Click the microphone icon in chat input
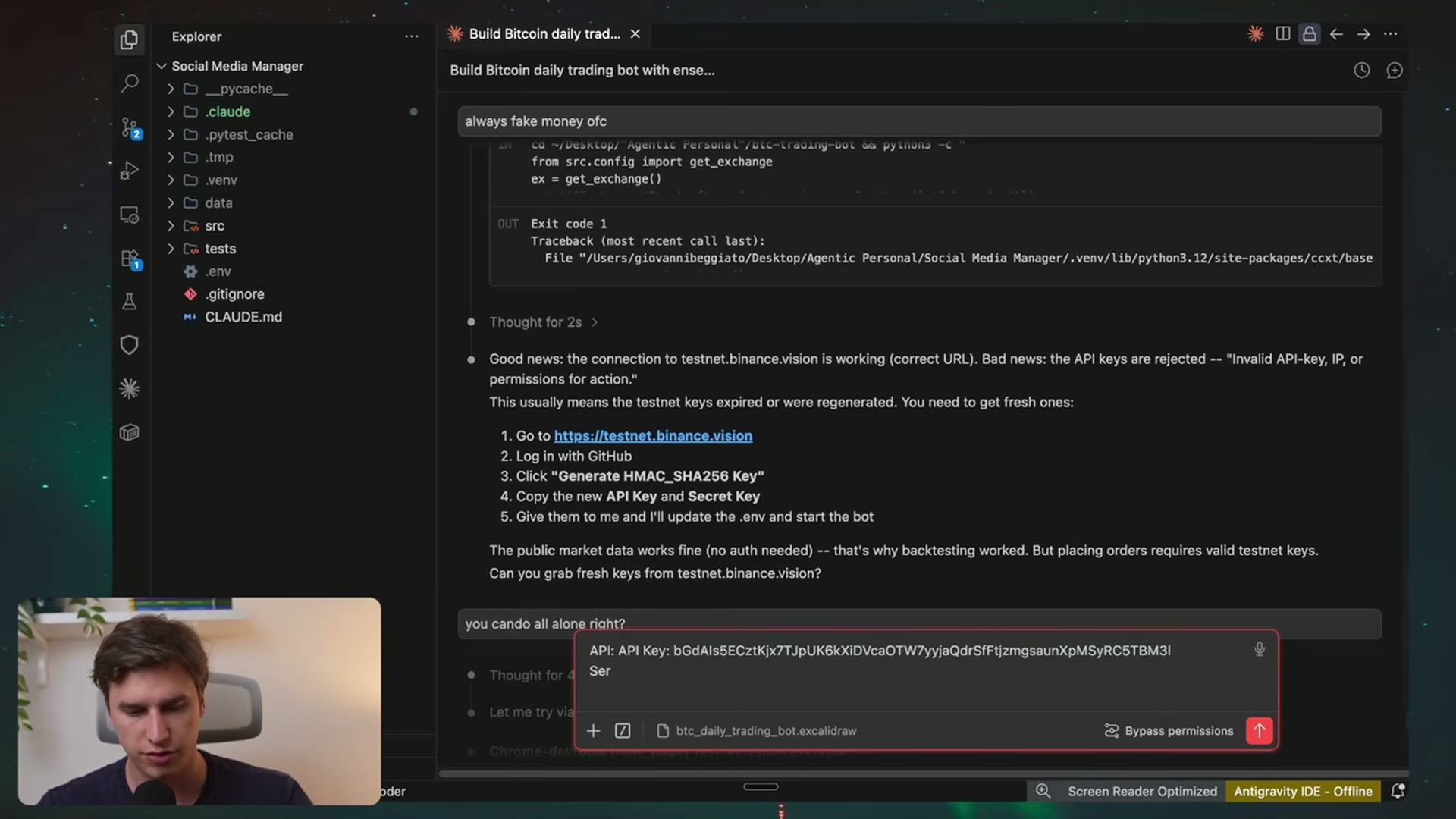 [x=1260, y=650]
